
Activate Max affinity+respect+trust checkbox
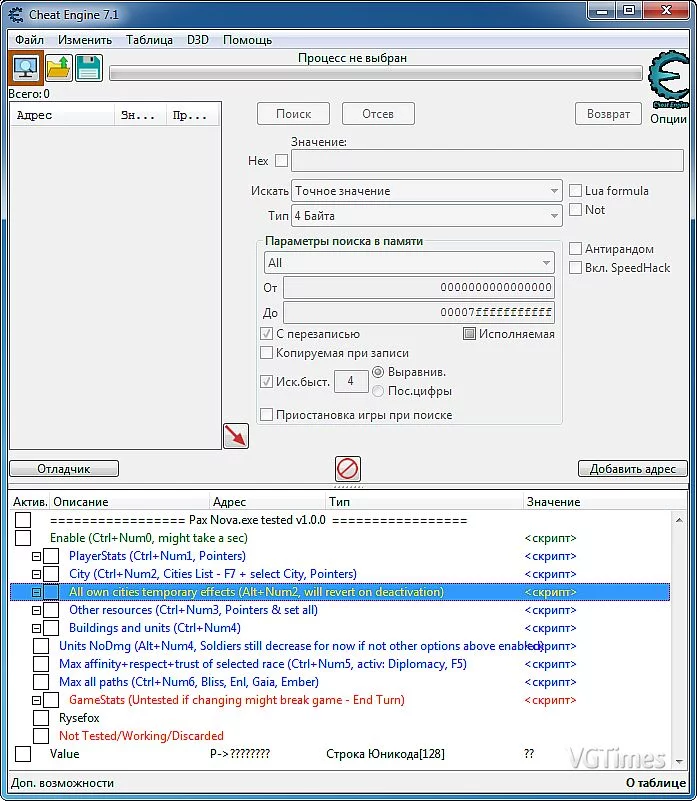coord(41,664)
